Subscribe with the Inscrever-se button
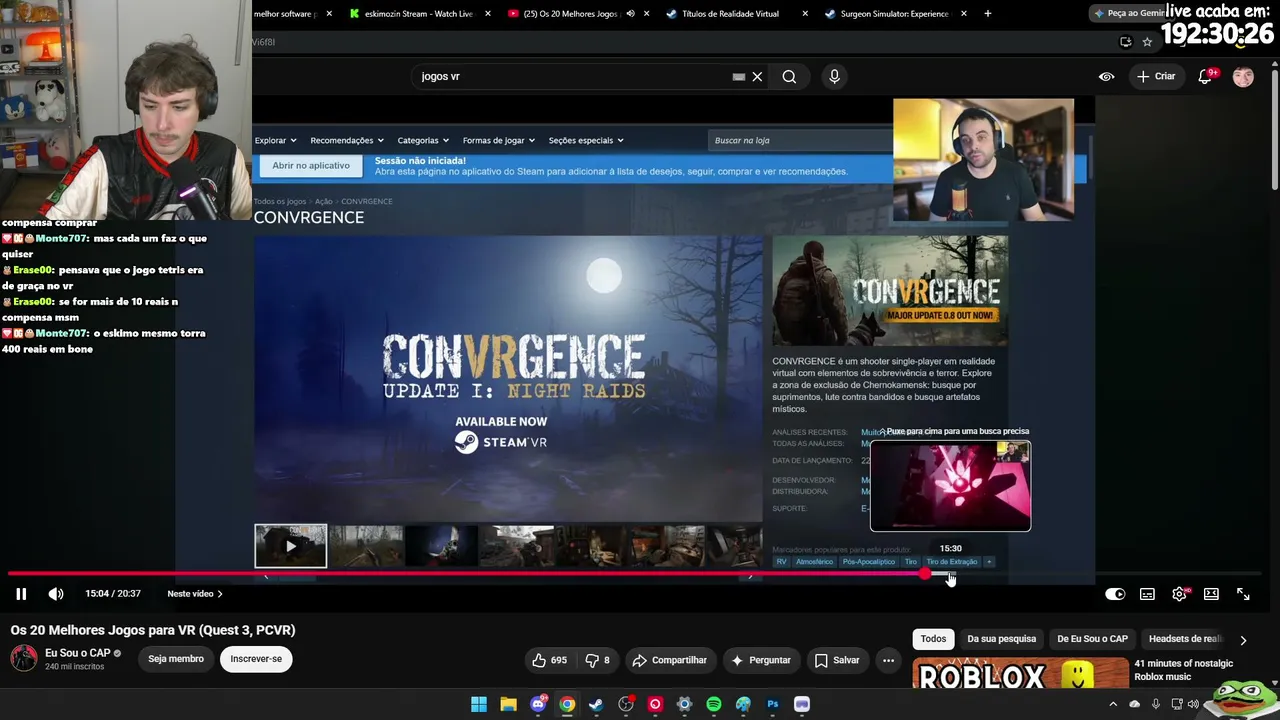The image size is (1280, 720). click(256, 659)
